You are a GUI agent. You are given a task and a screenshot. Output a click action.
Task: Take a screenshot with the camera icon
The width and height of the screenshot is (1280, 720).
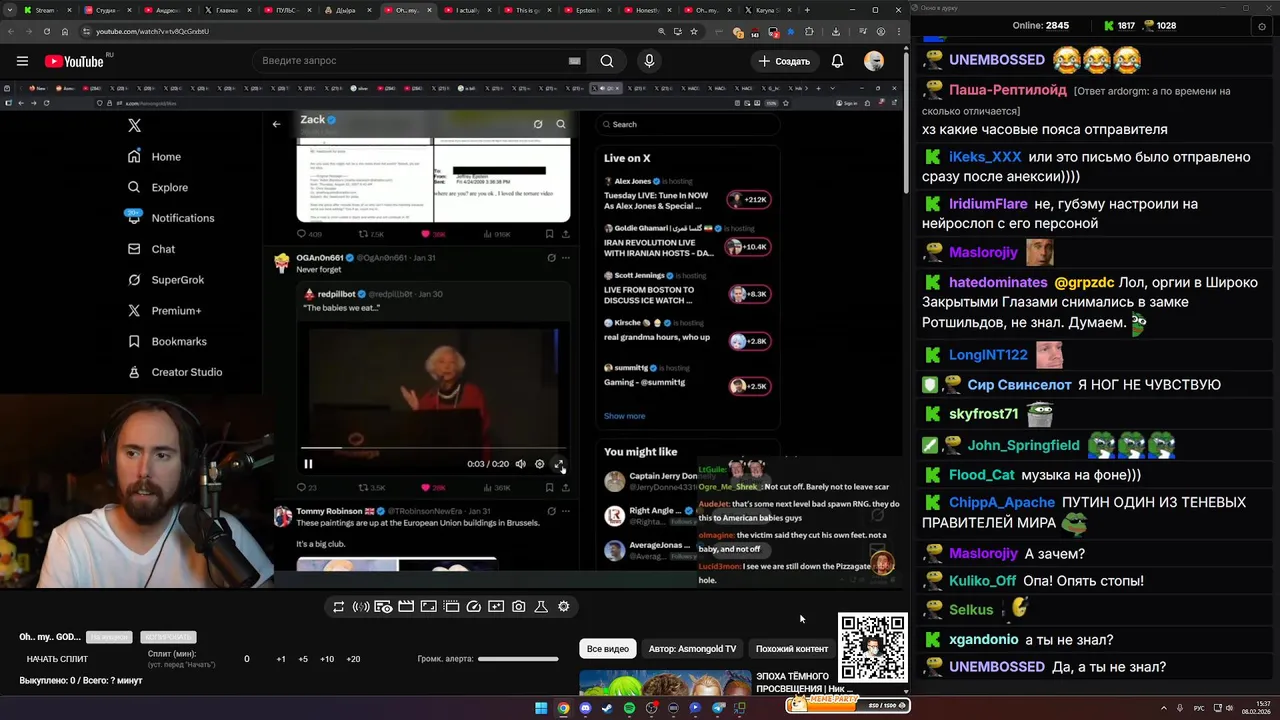518,607
